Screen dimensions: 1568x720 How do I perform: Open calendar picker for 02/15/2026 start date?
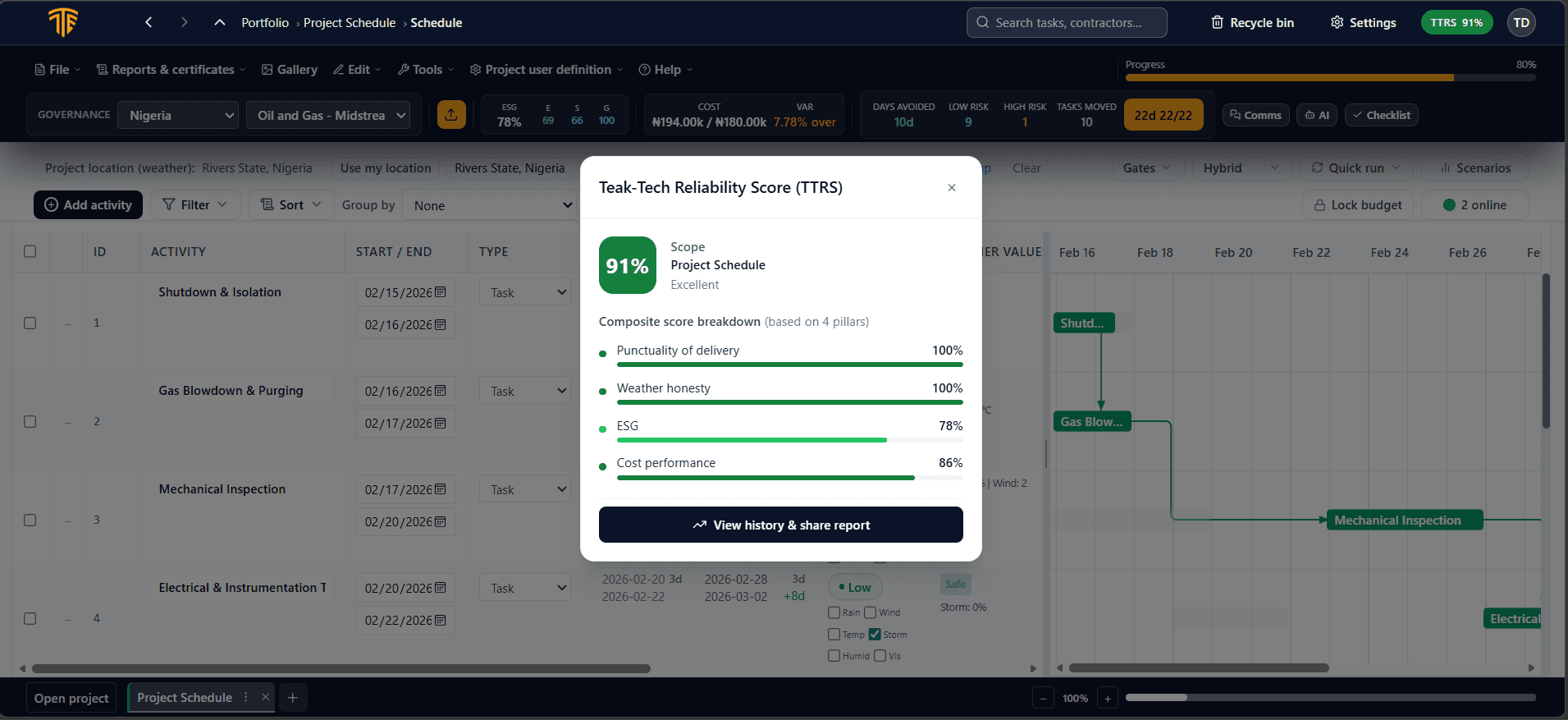click(x=441, y=292)
